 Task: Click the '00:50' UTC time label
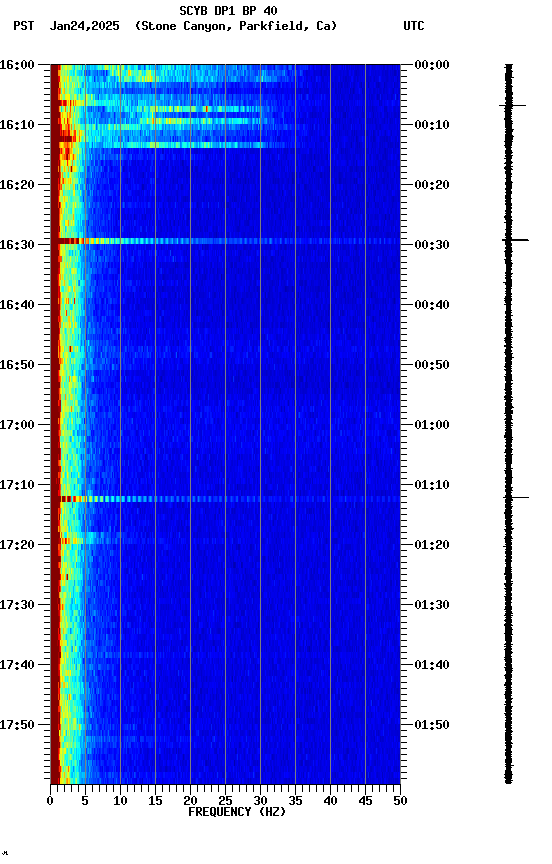[432, 365]
